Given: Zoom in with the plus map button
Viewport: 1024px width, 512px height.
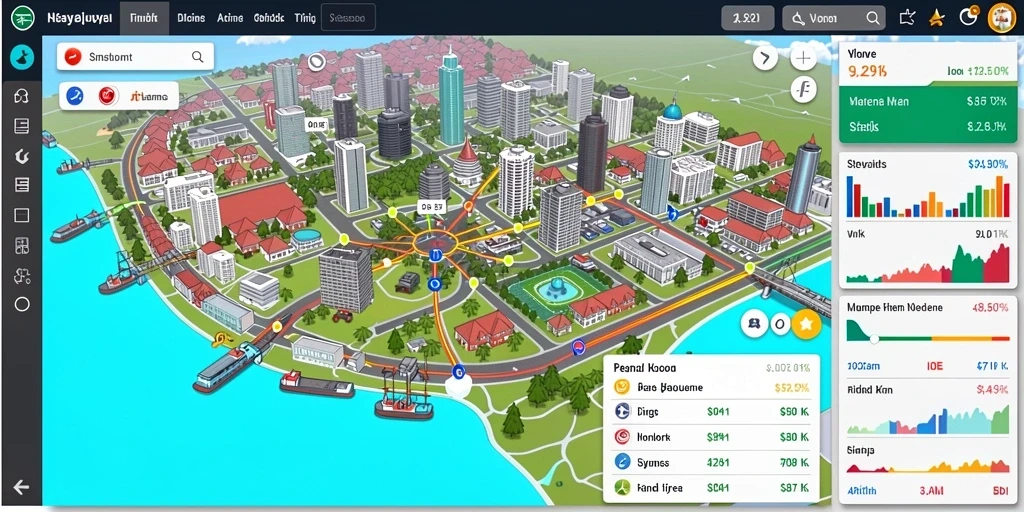Looking at the screenshot, I should tap(803, 59).
